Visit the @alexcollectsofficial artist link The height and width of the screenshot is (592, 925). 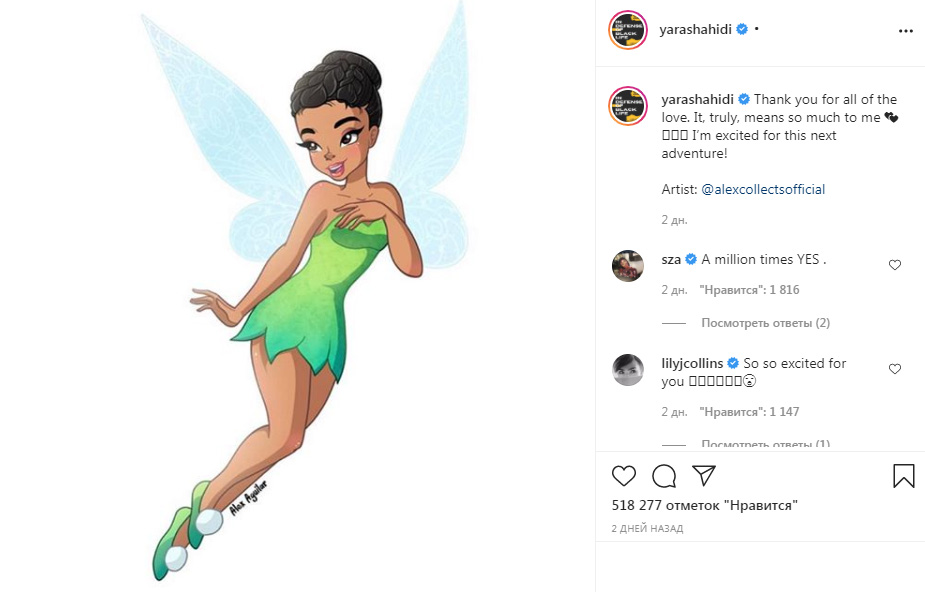point(763,189)
